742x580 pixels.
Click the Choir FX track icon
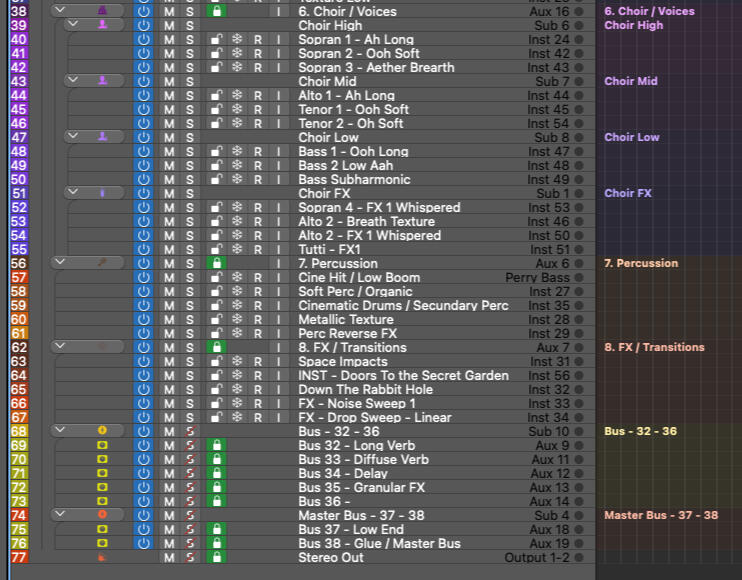[x=102, y=193]
